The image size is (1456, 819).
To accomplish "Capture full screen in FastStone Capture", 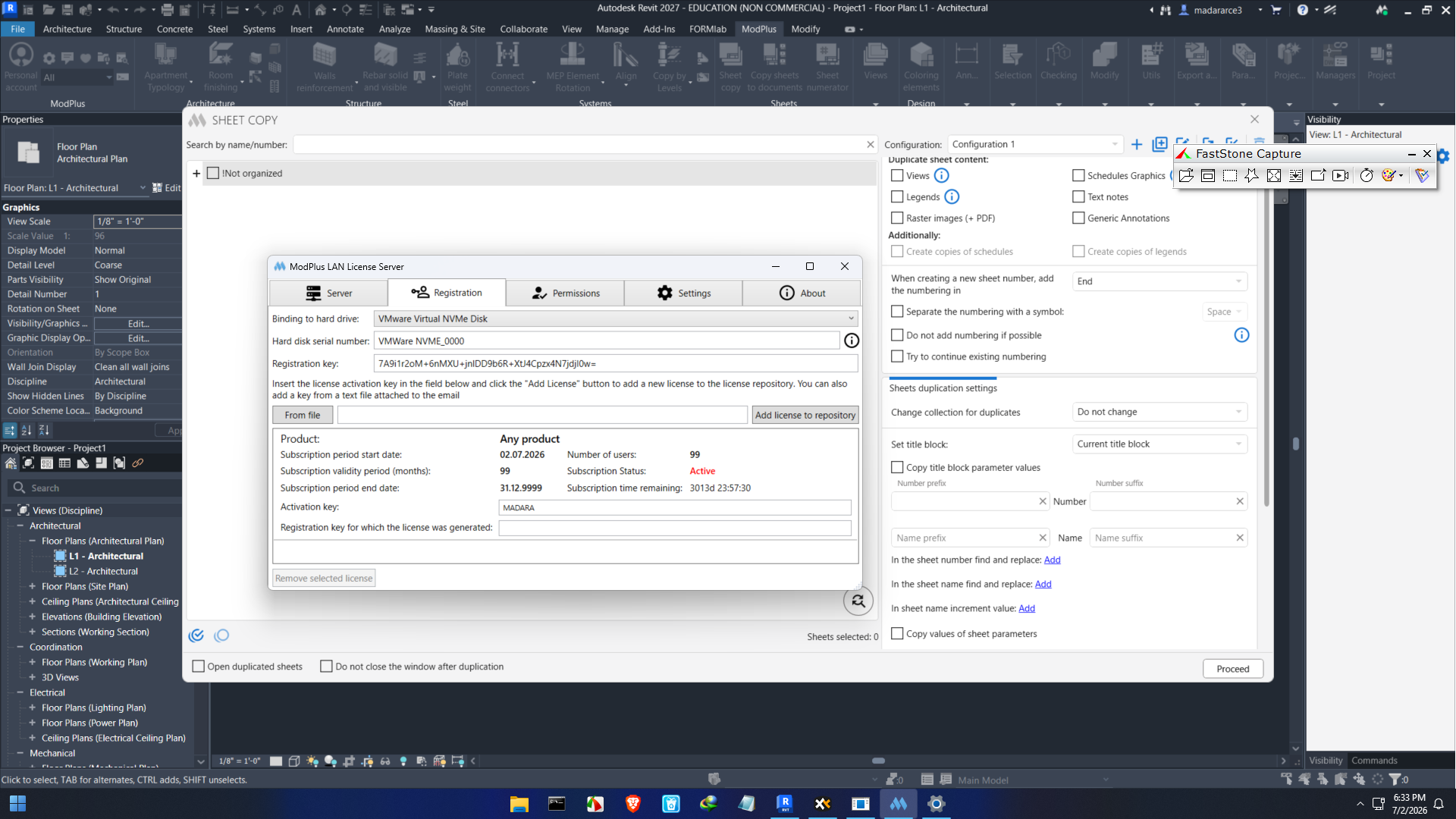I will pos(1274,175).
